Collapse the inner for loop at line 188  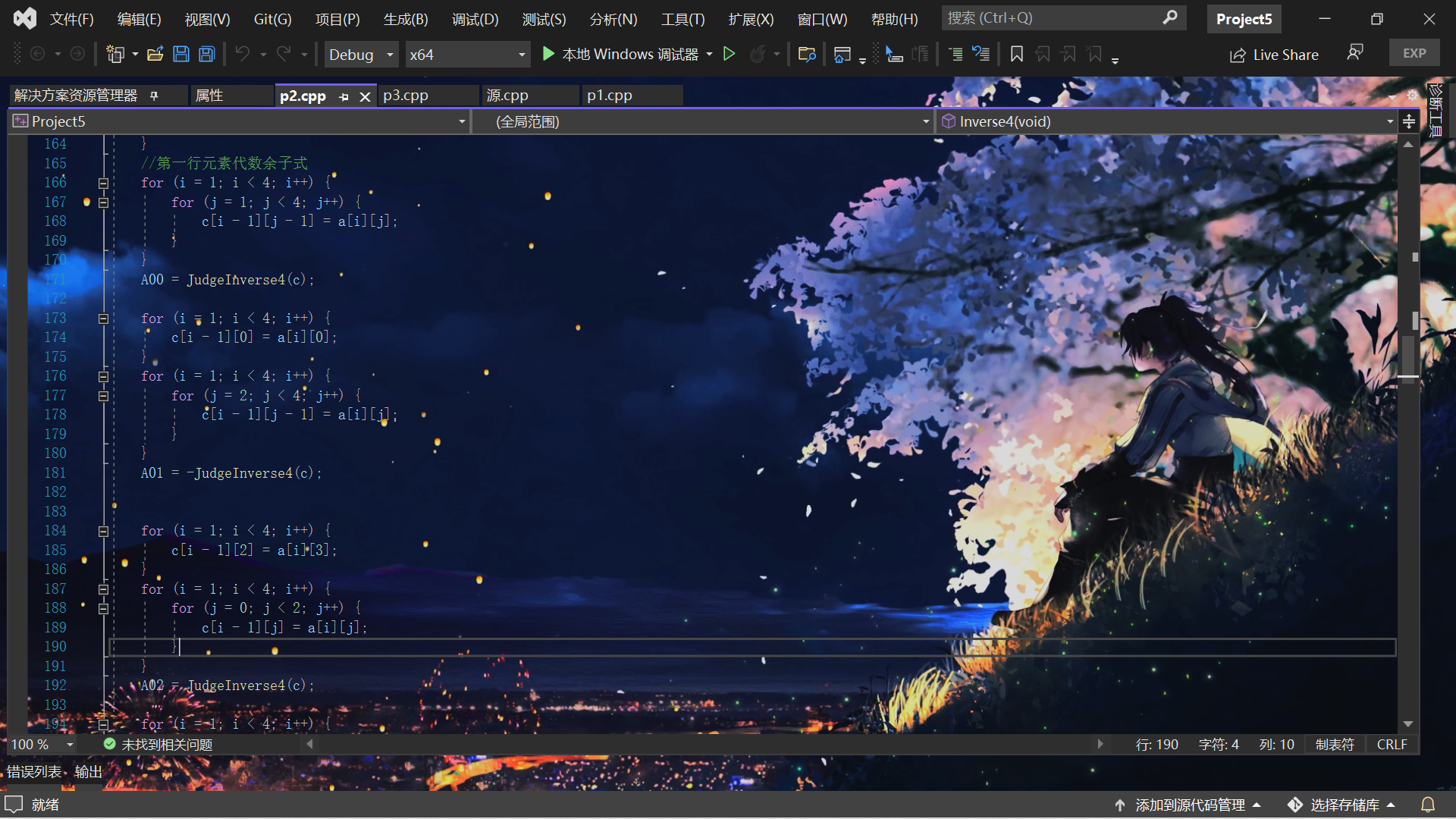click(103, 608)
